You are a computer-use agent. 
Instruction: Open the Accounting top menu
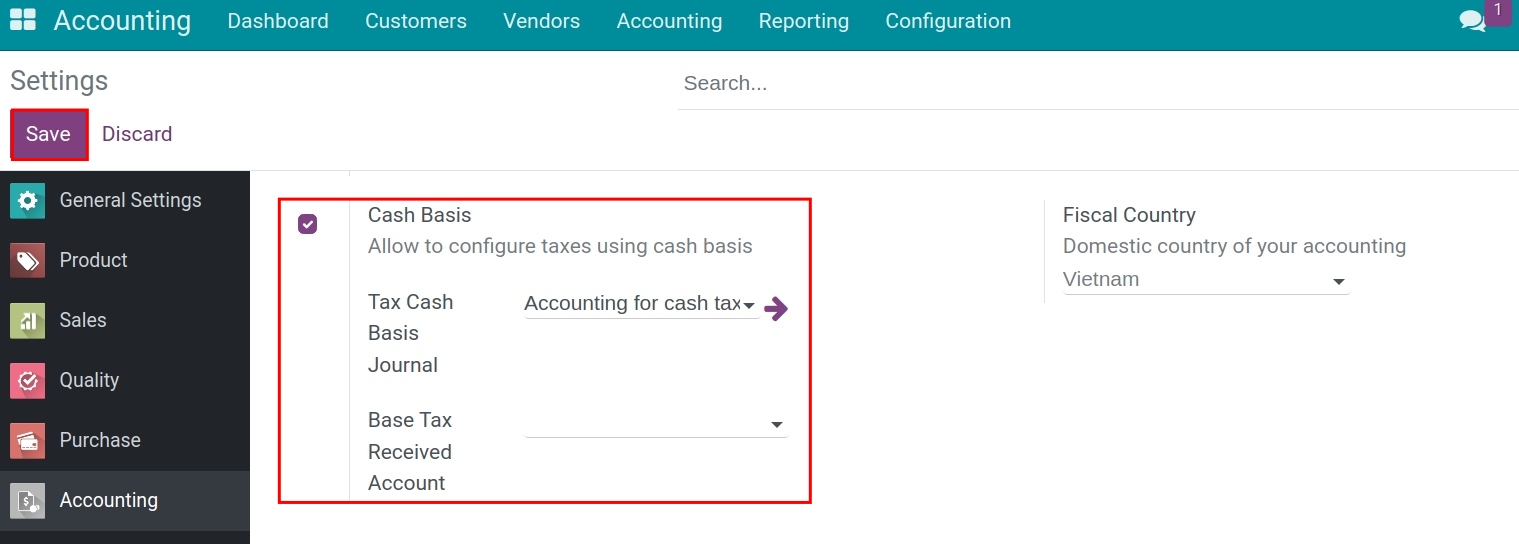[x=669, y=21]
